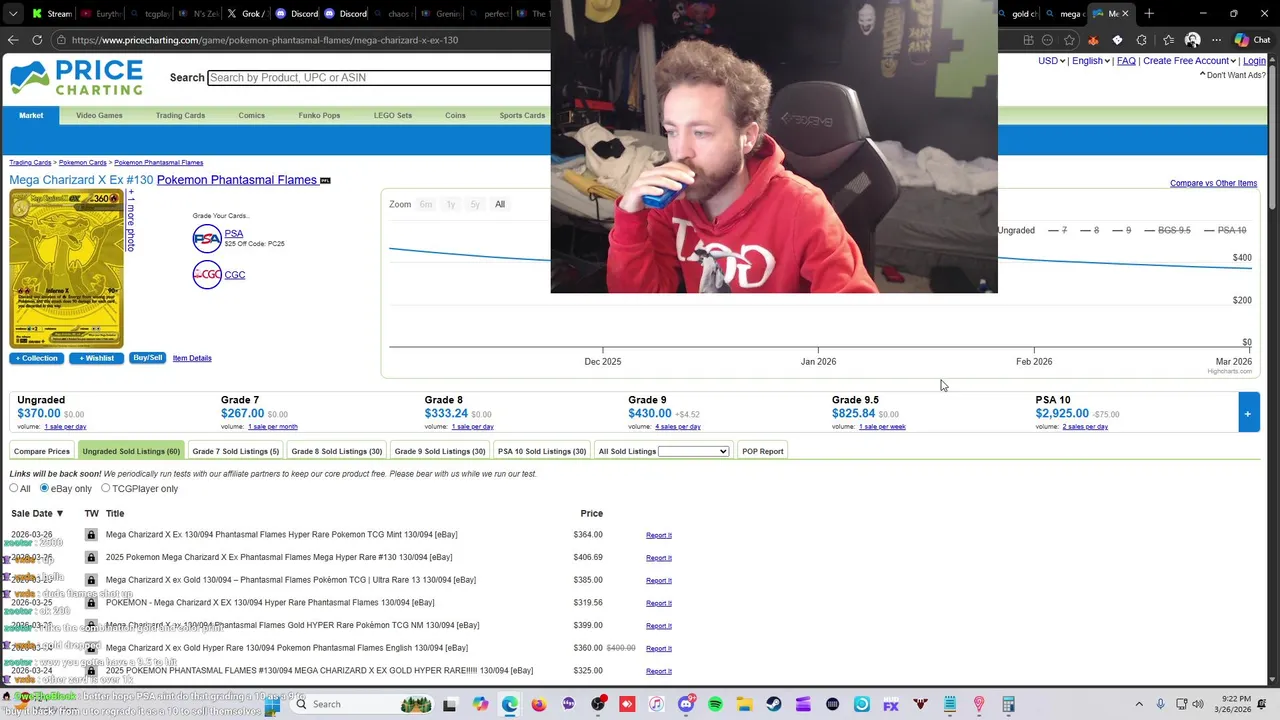Screen dimensions: 1280x720
Task: Toggle the Grade 8 series in chart legend
Action: pos(1088,230)
